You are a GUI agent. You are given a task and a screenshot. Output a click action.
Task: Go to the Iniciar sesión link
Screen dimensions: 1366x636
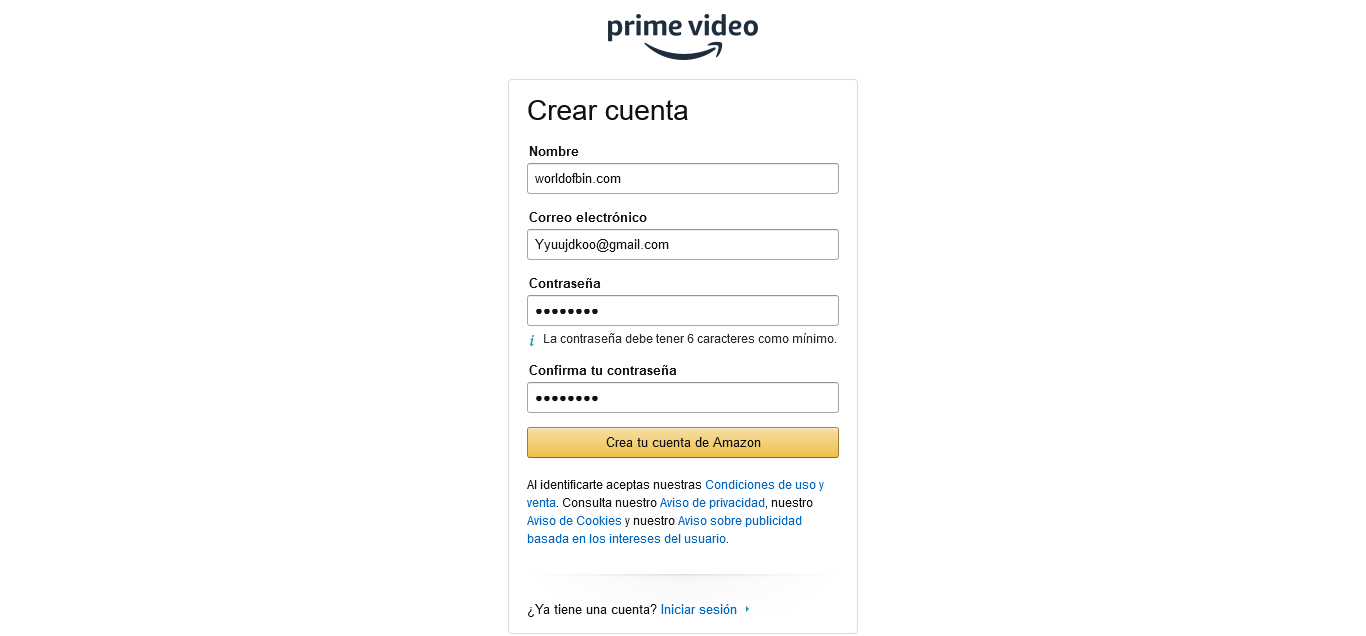pos(699,610)
